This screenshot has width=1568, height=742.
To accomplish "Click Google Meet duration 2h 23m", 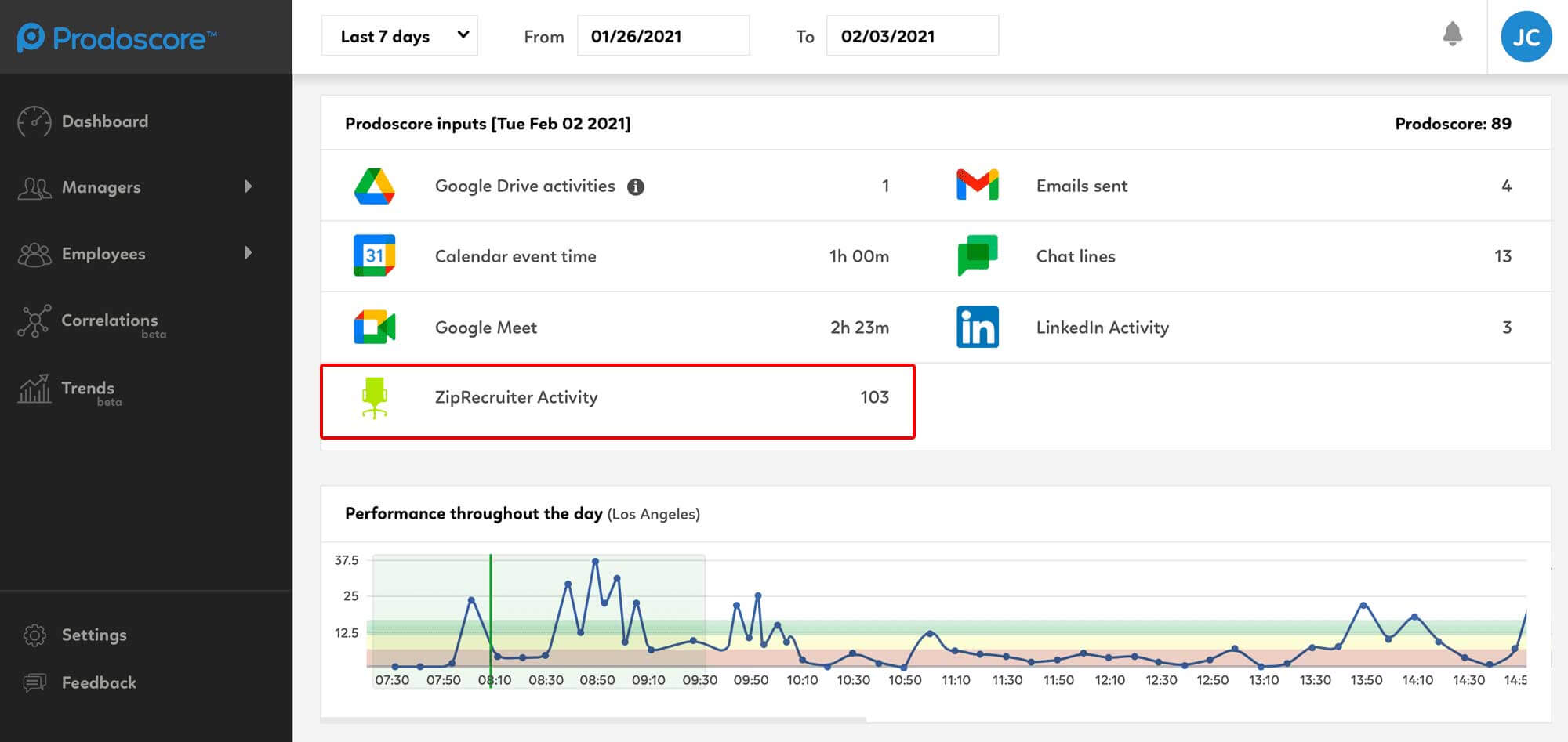I will pyautogui.click(x=859, y=328).
